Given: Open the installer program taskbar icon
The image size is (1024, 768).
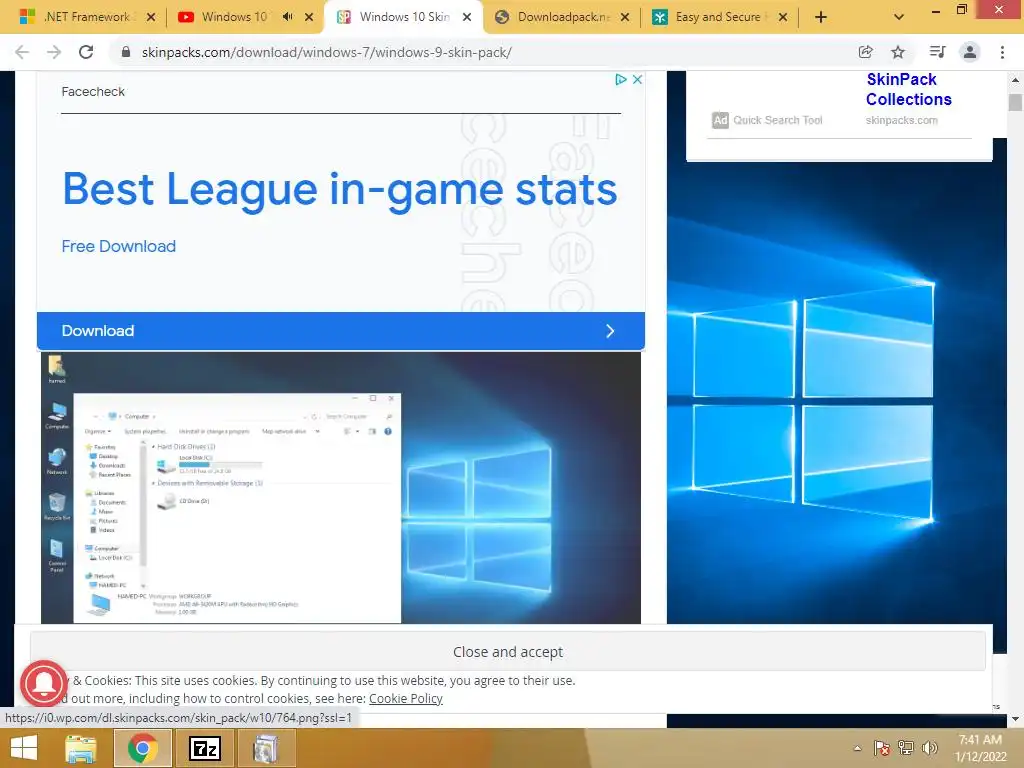Looking at the screenshot, I should tap(266, 748).
